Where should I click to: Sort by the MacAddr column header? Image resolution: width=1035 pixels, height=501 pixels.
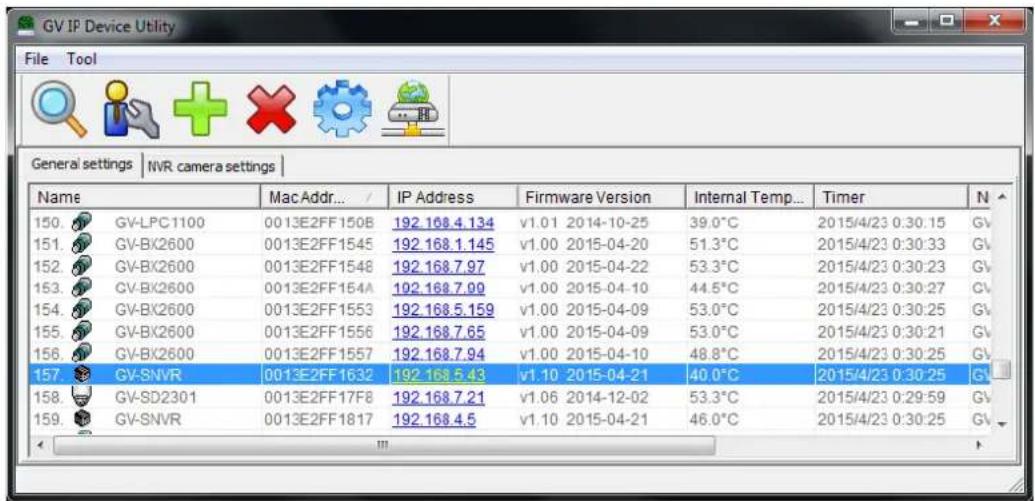click(x=324, y=197)
